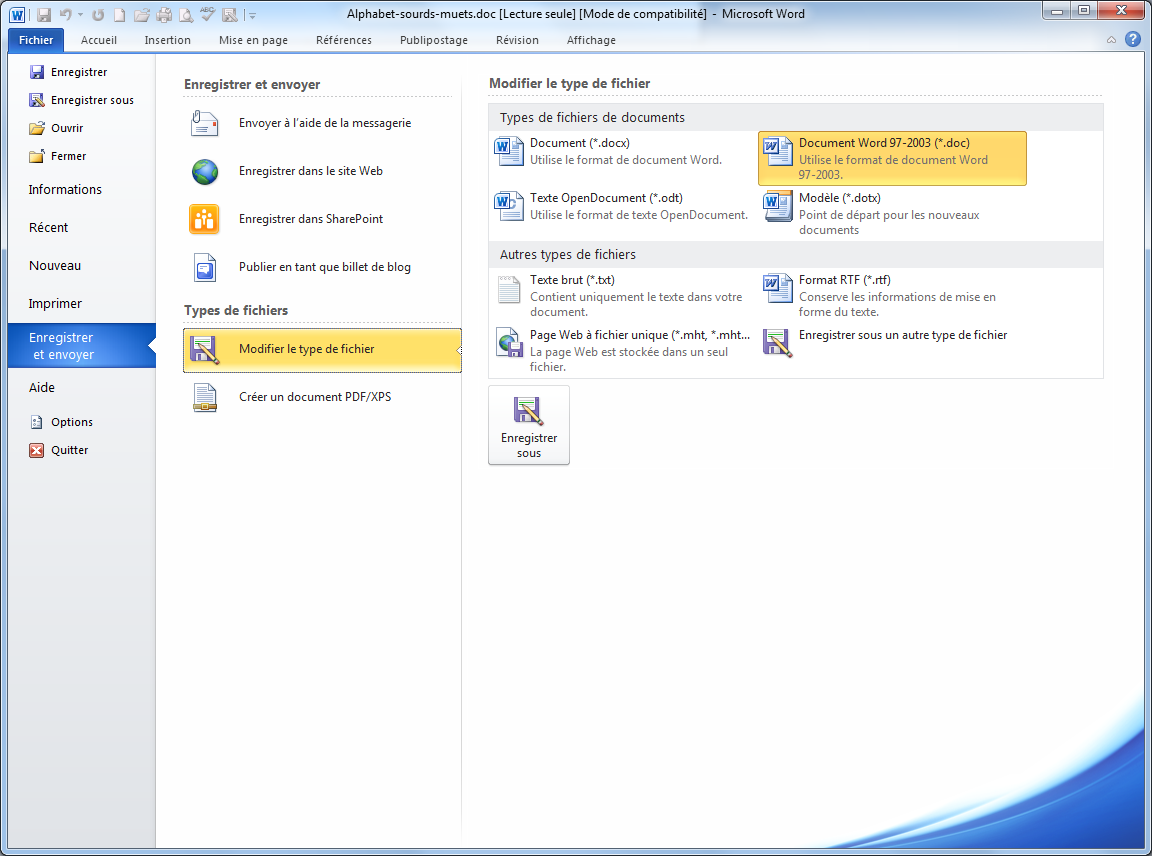
Task: Click the Redo icon in quick access toolbar
Action: (x=98, y=15)
